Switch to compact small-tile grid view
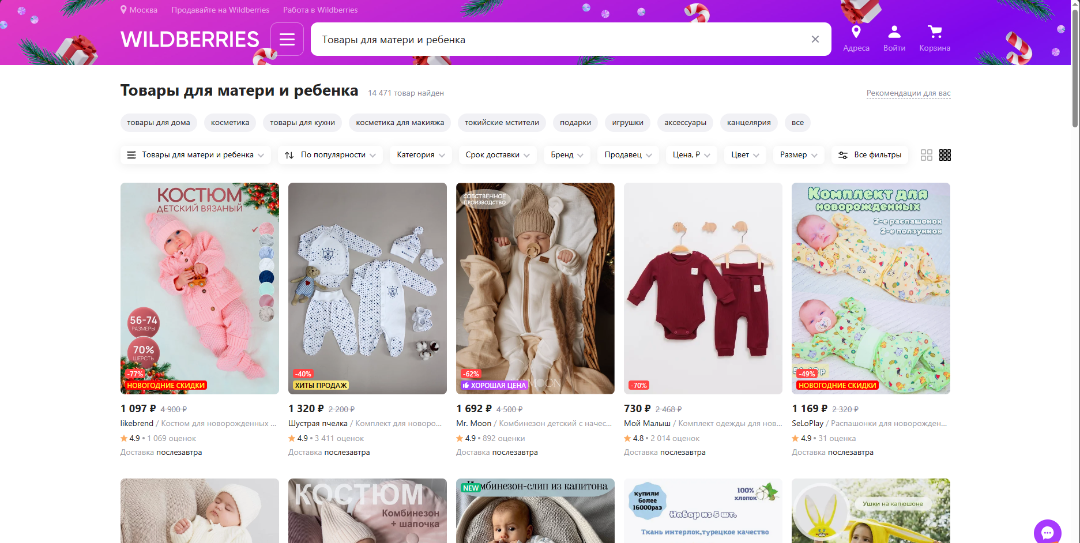Viewport: 1080px width, 543px height. (x=945, y=155)
